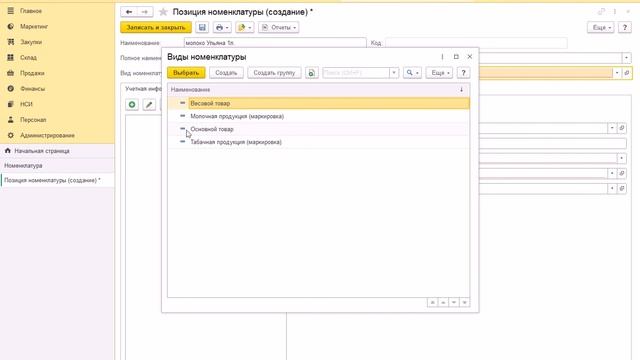
Task: Open the Отчеты dropdown
Action: 279,27
